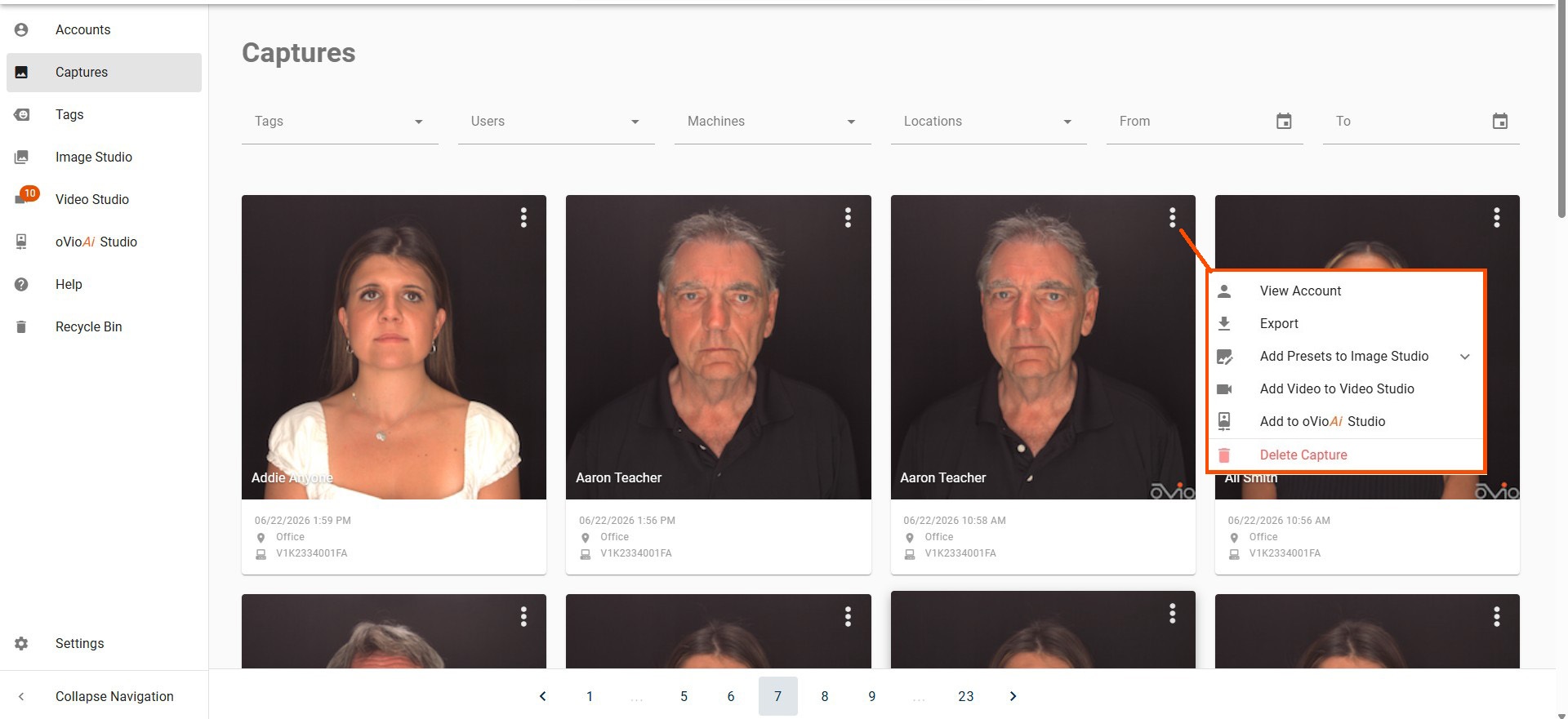1568x719 pixels.
Task: Open calendar picker for From date
Action: (1284, 121)
